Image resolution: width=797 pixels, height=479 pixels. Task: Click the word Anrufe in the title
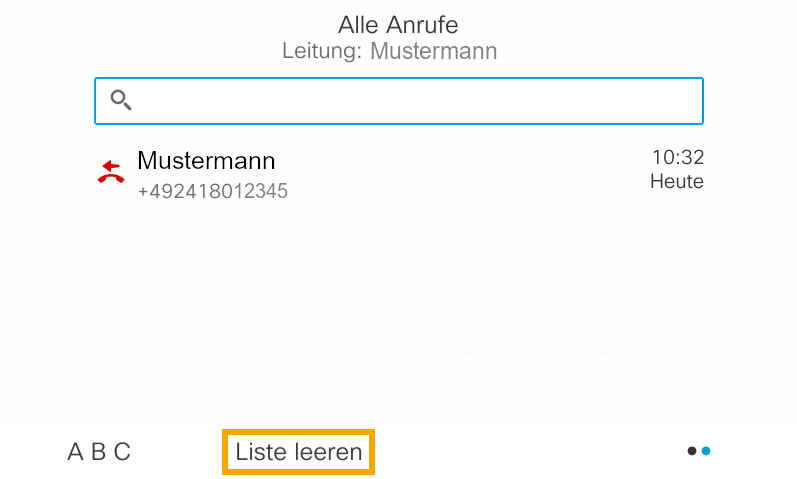[x=423, y=24]
